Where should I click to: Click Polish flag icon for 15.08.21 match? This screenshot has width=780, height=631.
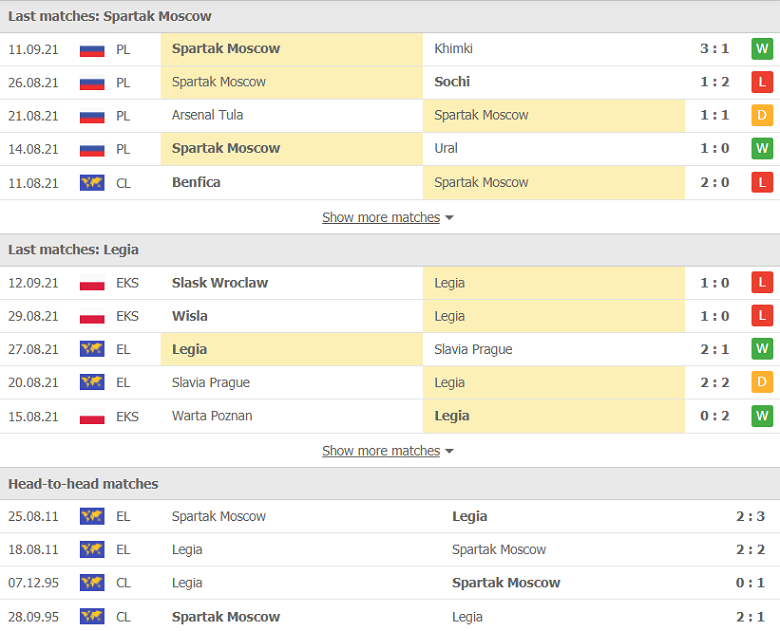(x=92, y=417)
